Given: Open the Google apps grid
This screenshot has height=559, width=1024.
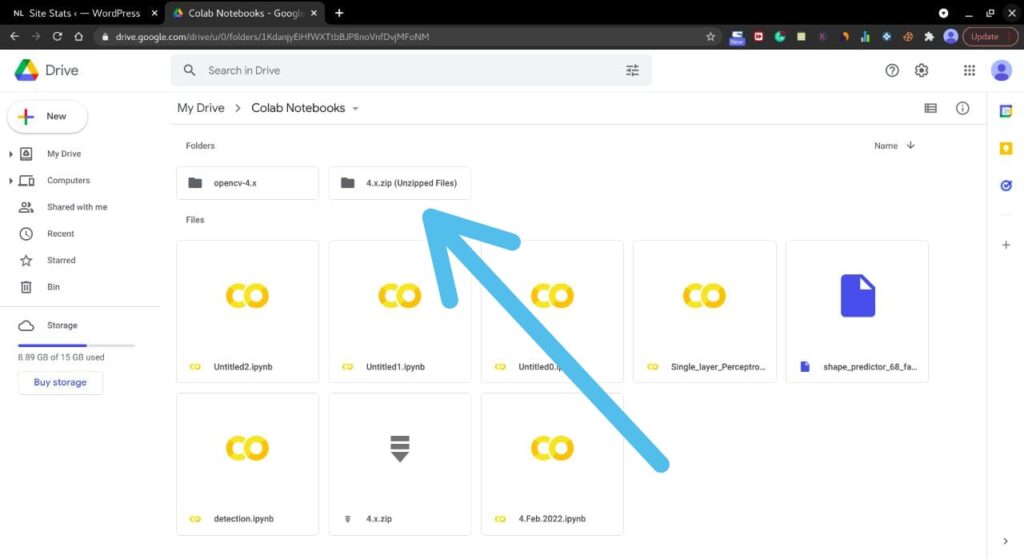Looking at the screenshot, I should 969,70.
